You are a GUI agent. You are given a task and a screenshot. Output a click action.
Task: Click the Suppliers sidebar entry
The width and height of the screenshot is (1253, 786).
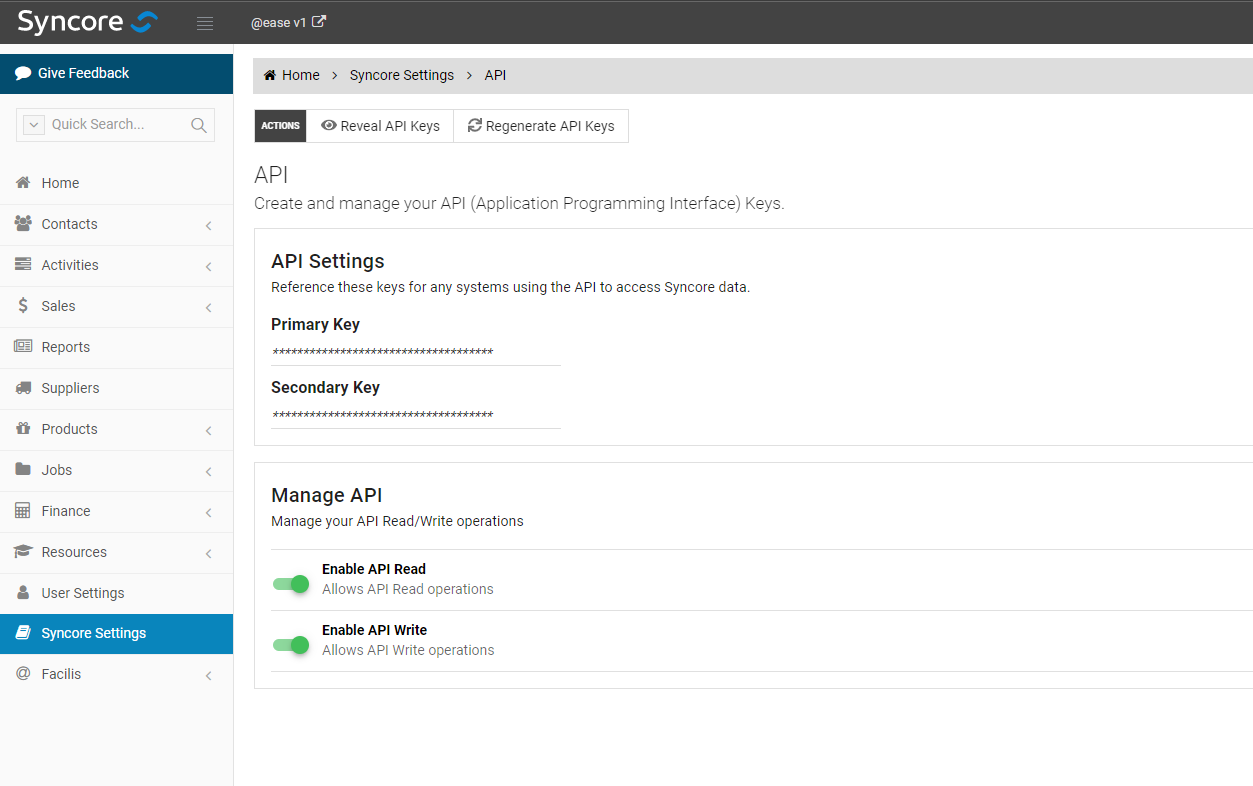point(71,388)
